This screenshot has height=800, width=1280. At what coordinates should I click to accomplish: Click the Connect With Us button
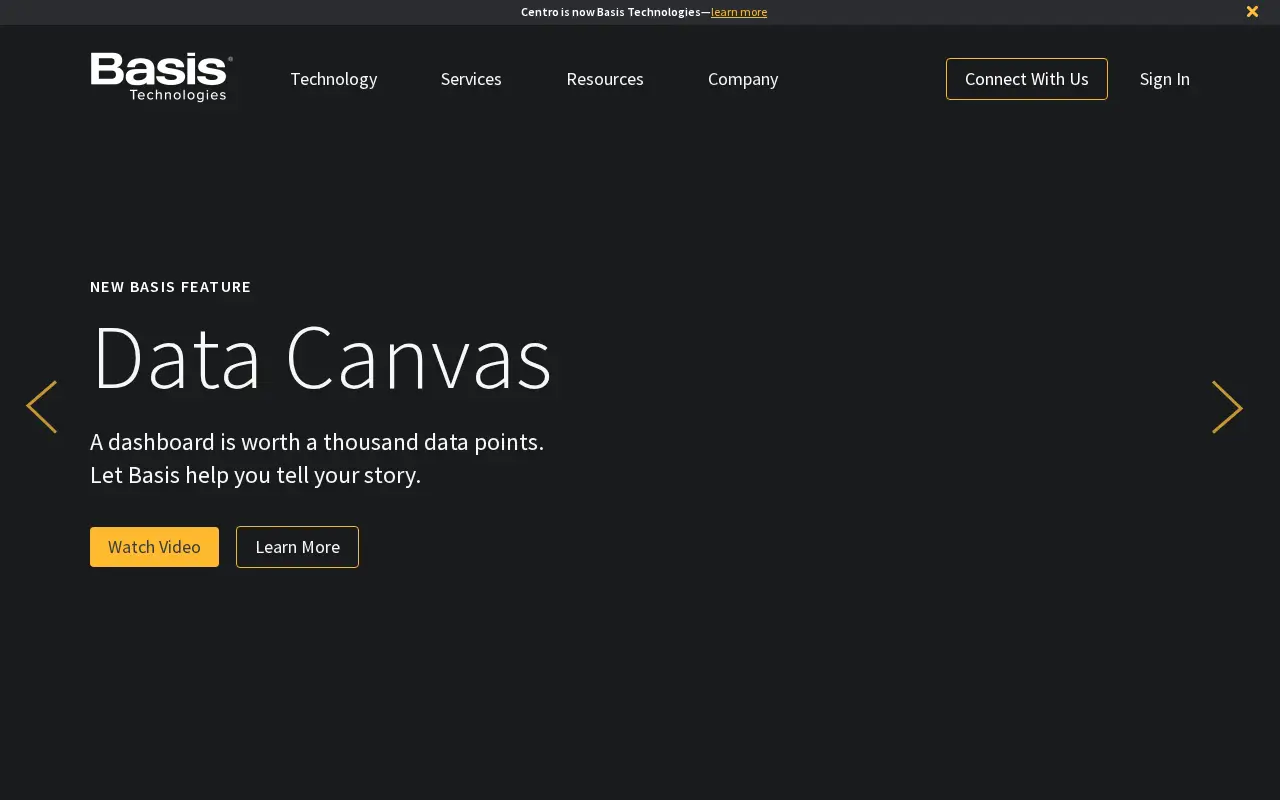[x=1027, y=79]
